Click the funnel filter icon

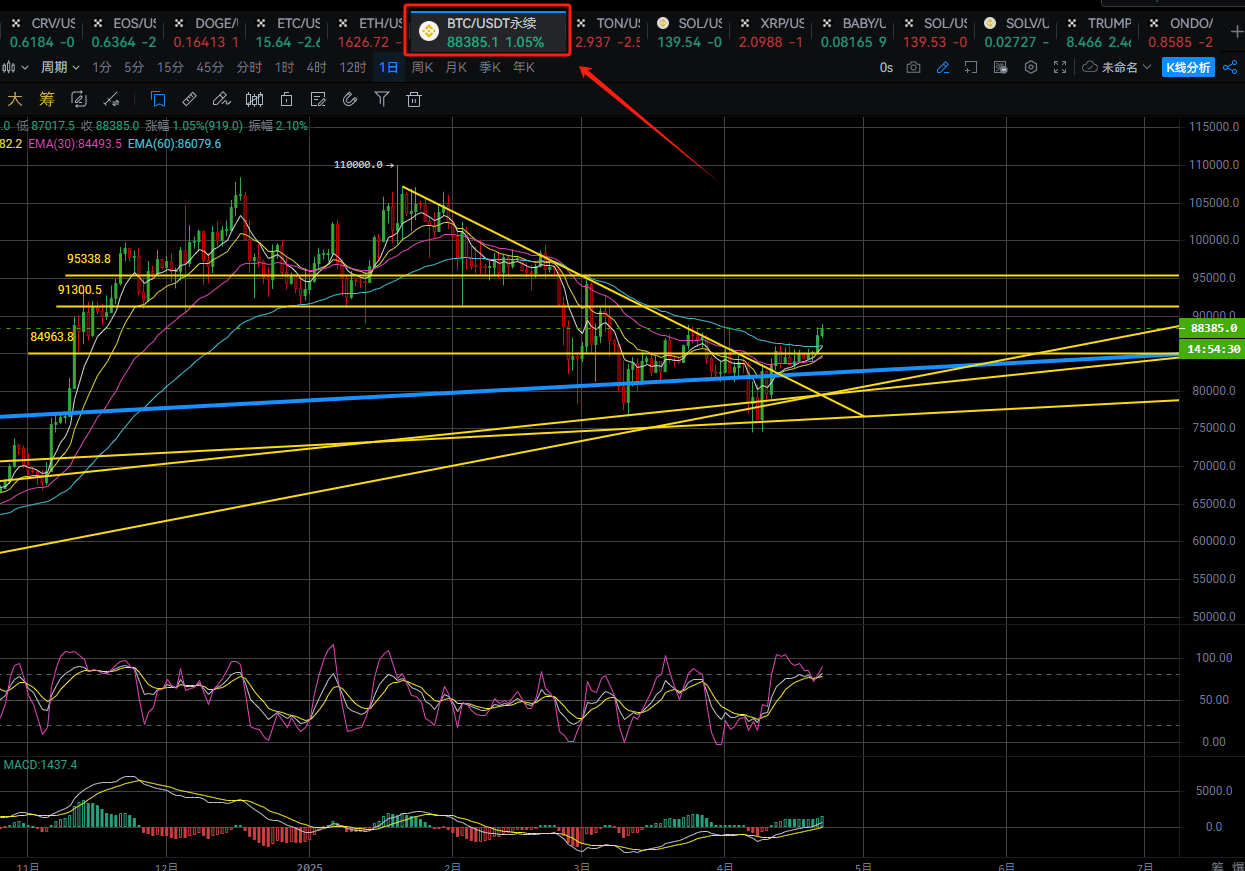(x=381, y=99)
